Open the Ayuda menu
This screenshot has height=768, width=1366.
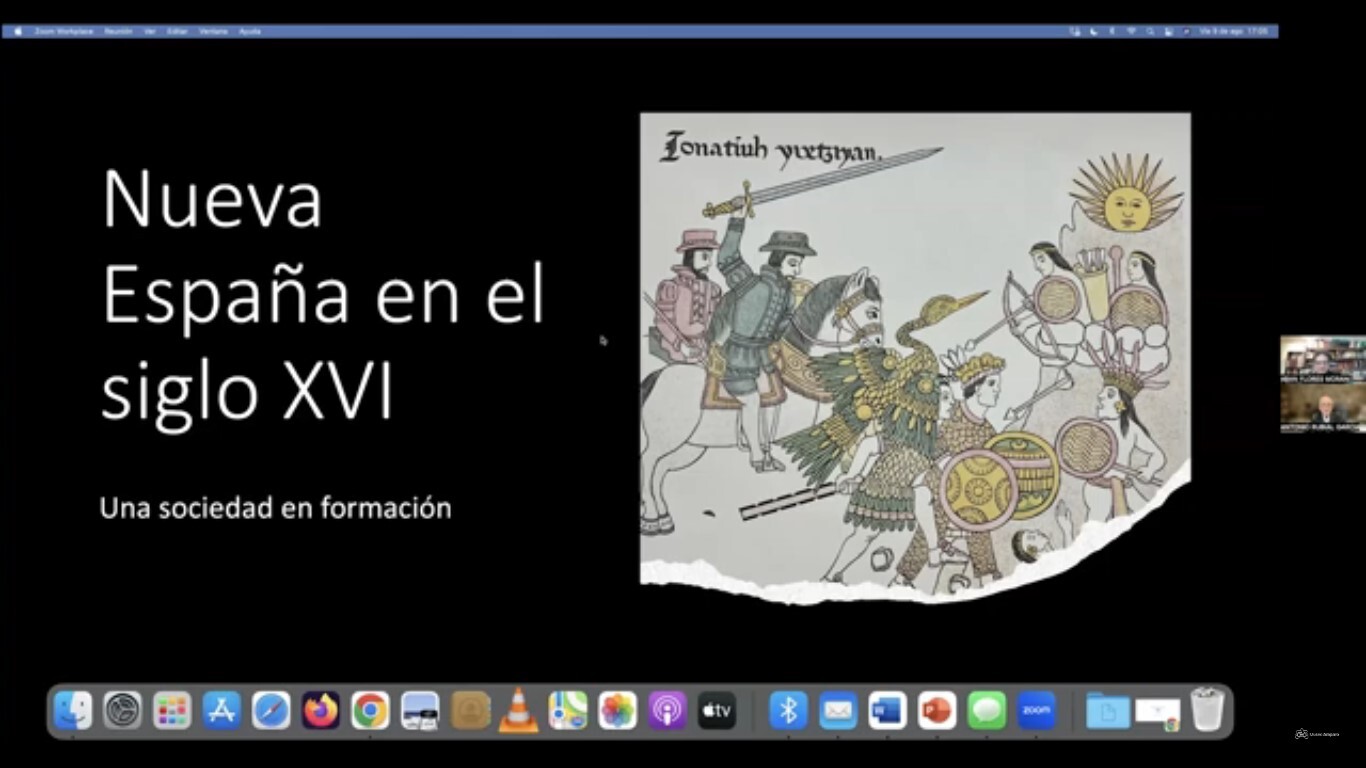[x=250, y=31]
